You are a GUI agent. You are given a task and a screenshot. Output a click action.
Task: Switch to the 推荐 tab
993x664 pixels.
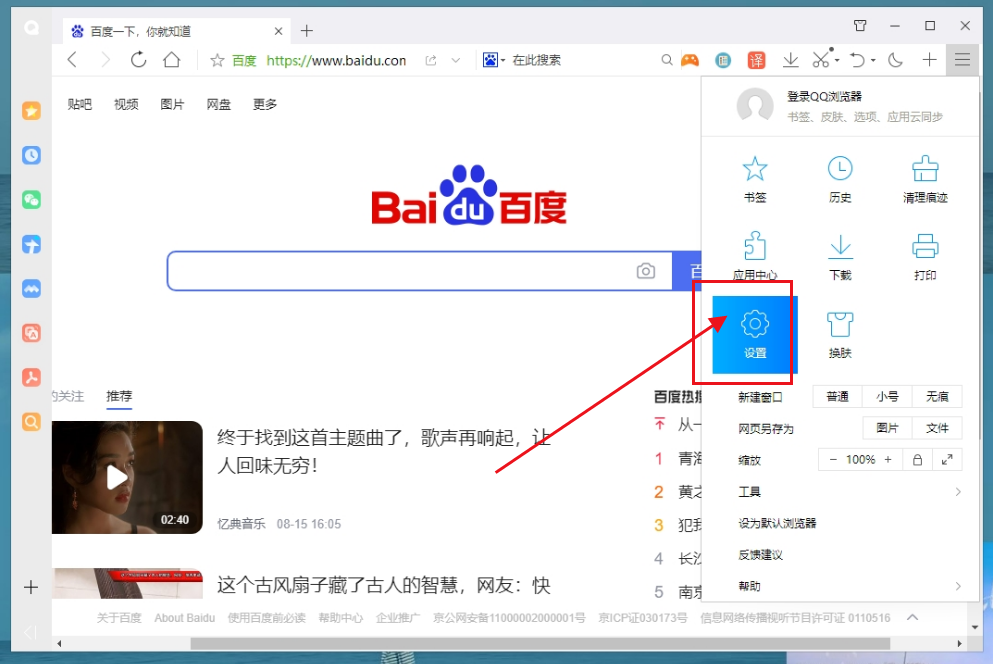pos(119,396)
